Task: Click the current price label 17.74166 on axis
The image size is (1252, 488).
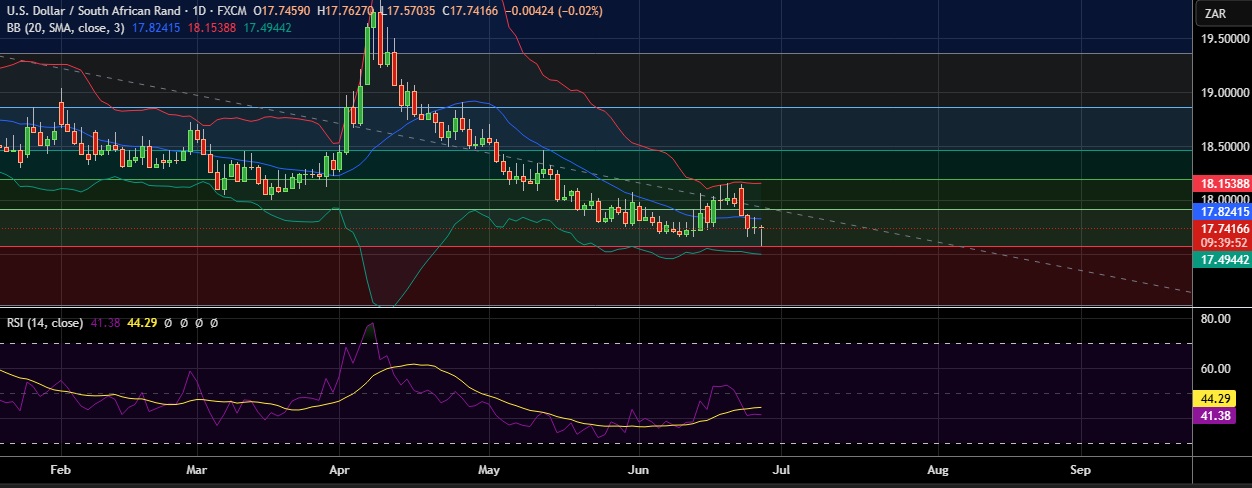Action: [1224, 229]
